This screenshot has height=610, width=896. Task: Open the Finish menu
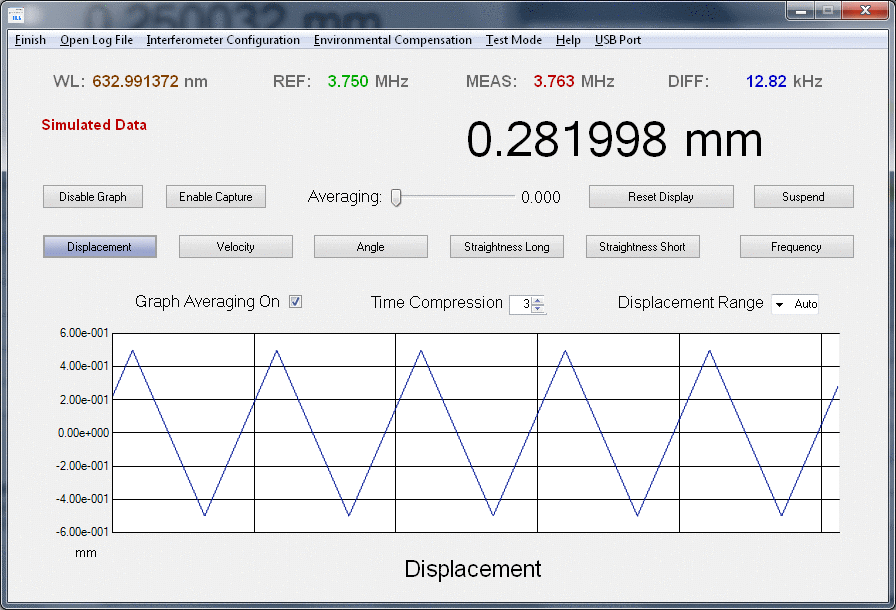pos(29,40)
